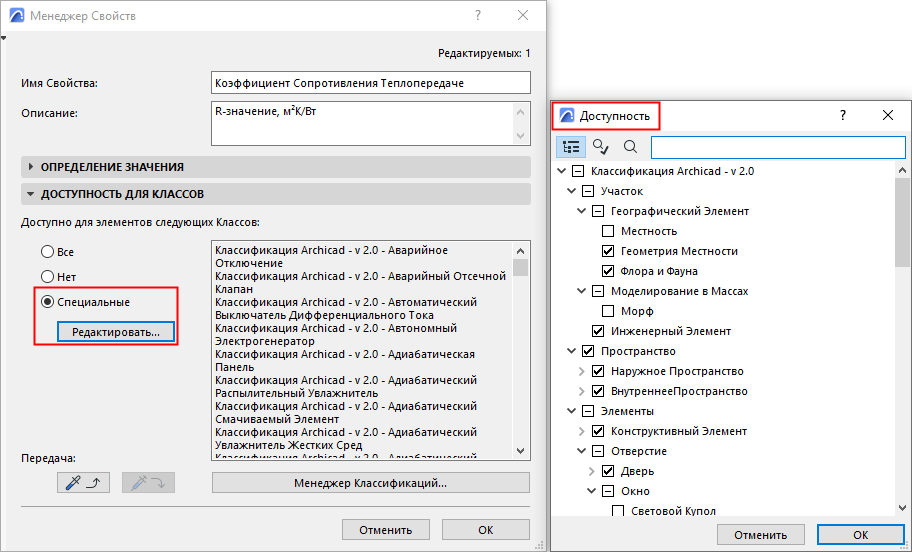Collapse the Отверстие tree node
Image resolution: width=912 pixels, height=552 pixels.
pos(581,451)
